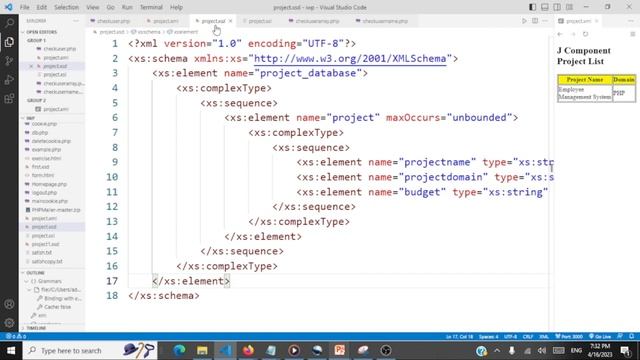640x360 pixels.
Task: Select project.xml under Group 2
Action: pyautogui.click(x=56, y=109)
